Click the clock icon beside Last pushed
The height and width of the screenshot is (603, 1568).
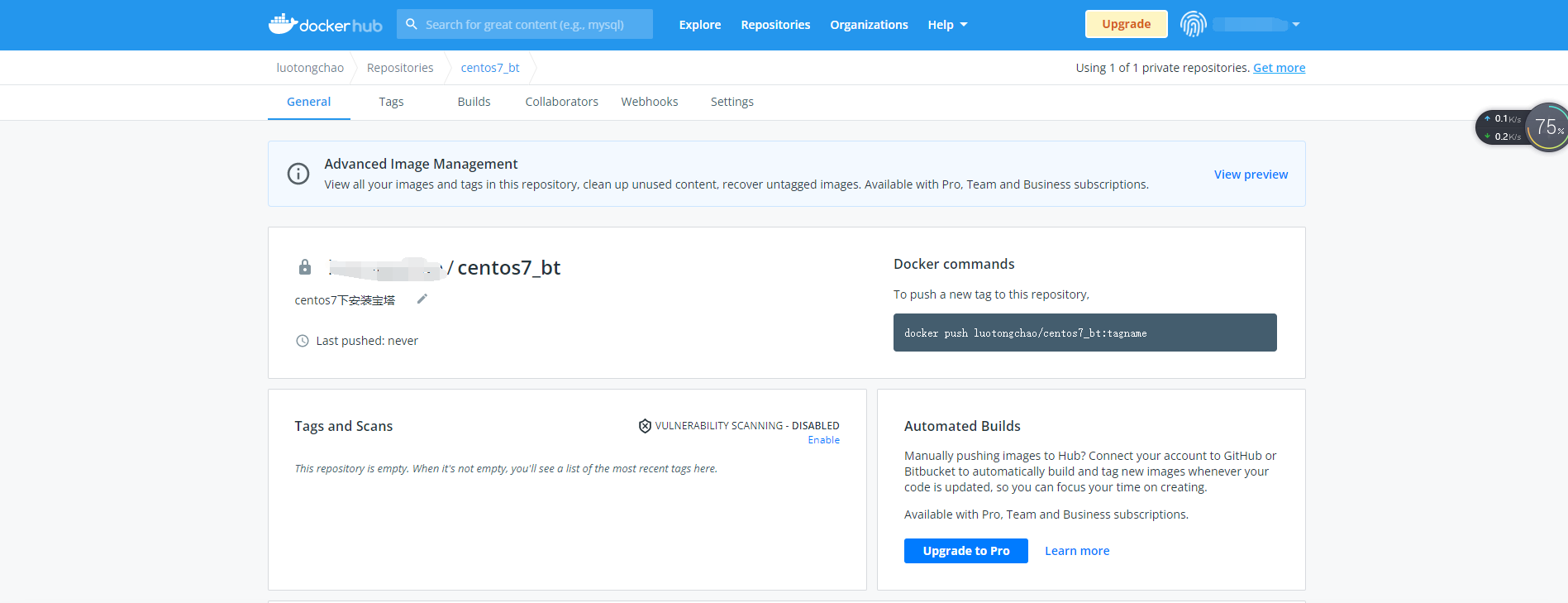303,341
